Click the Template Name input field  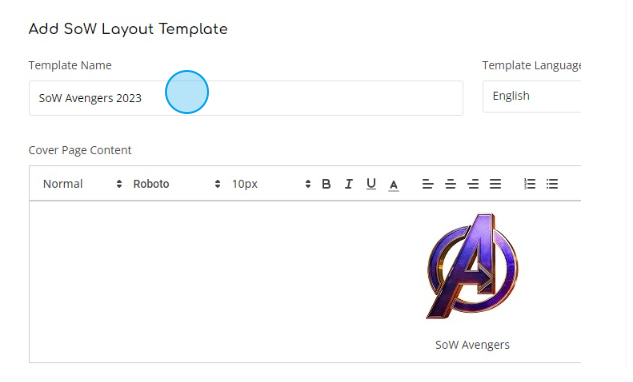click(x=246, y=98)
